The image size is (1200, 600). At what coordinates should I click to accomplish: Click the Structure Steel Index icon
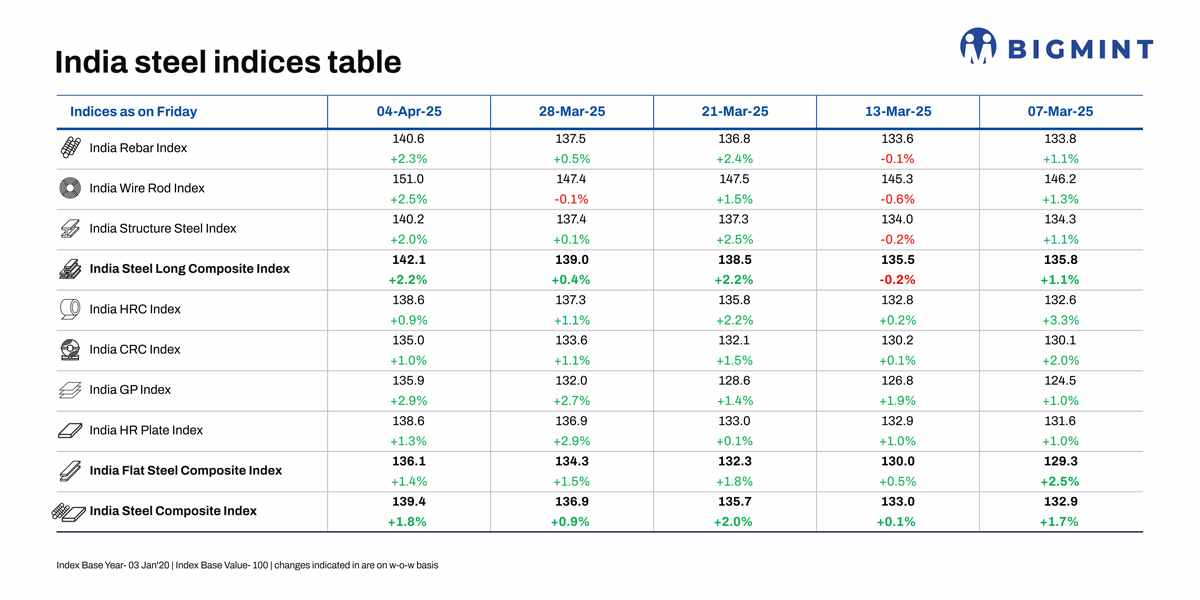click(x=70, y=229)
